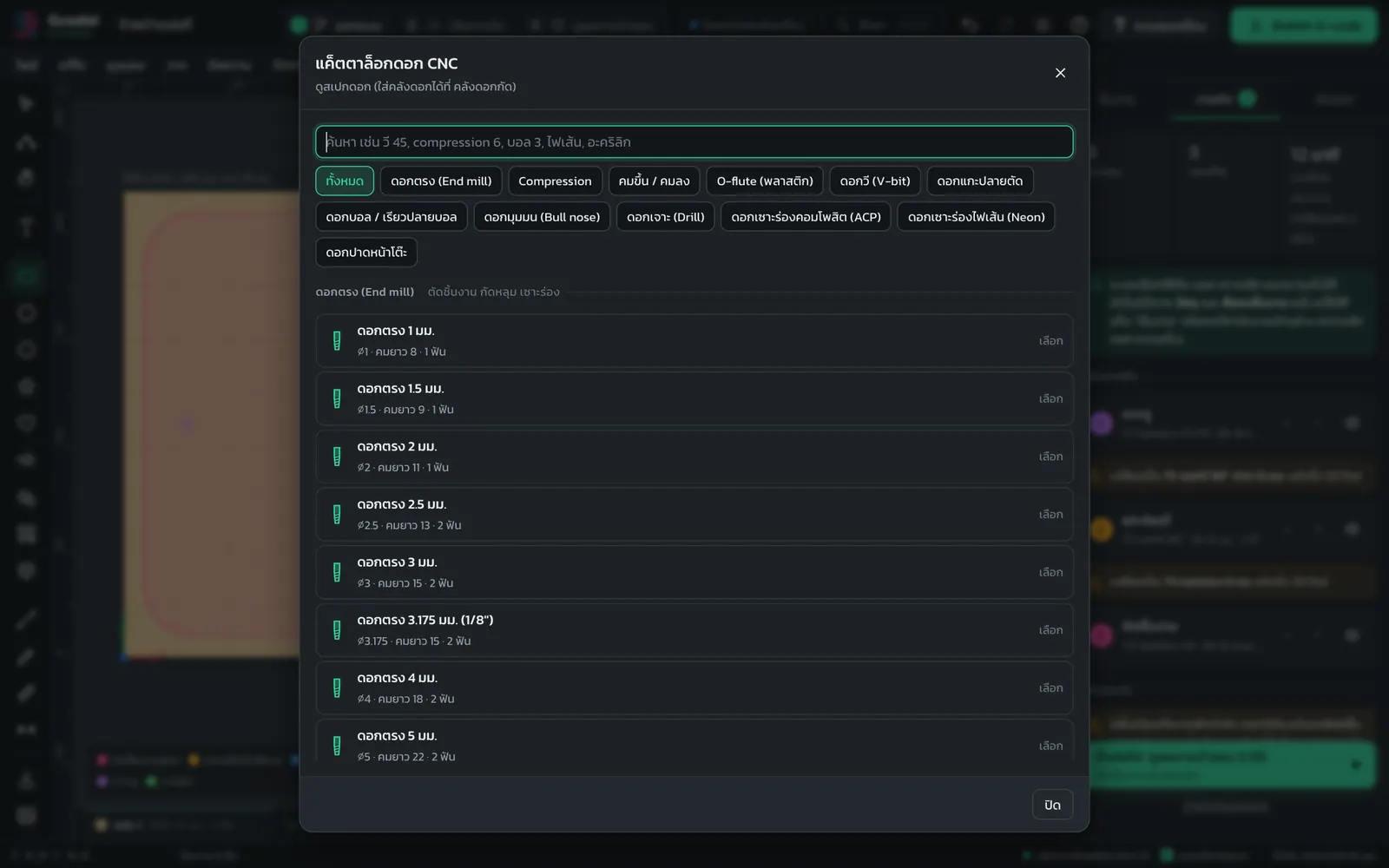Filter by ดอกบอล / เรียวปลายบอล chip
Viewport: 1389px width, 868px height.
(392, 217)
